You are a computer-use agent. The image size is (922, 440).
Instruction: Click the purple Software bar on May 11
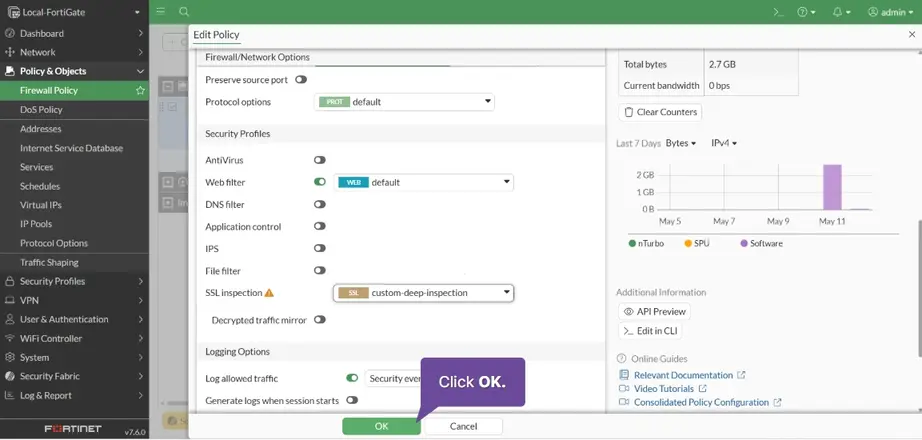(832, 187)
